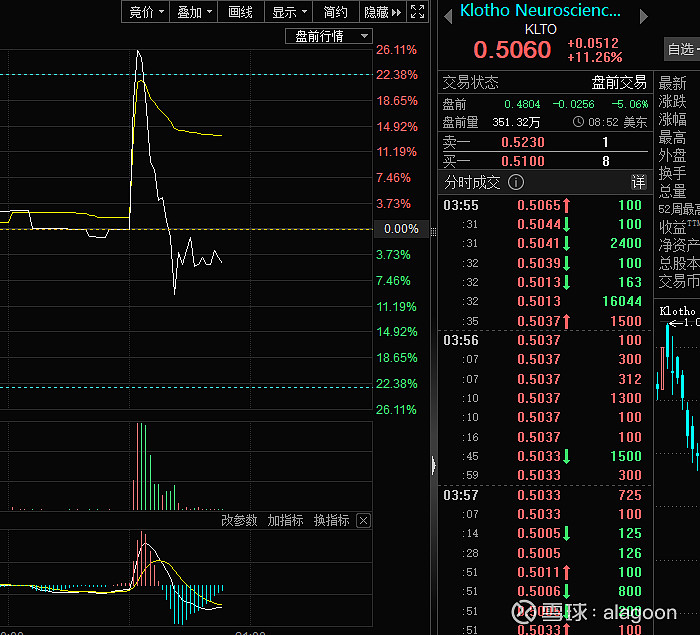Select the 画线 drawing tool button
The image size is (700, 635).
[x=241, y=12]
